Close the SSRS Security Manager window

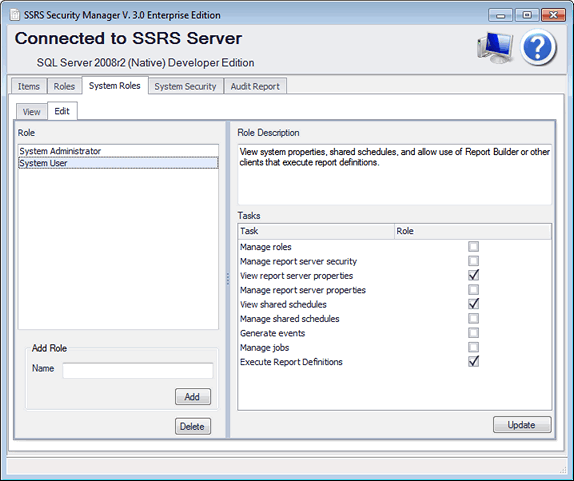point(554,15)
